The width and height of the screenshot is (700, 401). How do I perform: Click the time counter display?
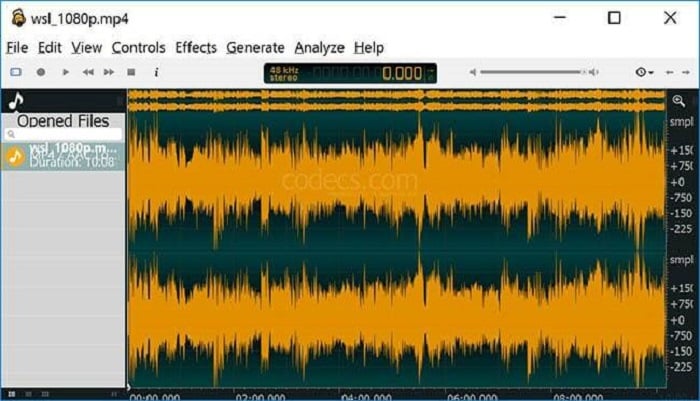tap(350, 73)
